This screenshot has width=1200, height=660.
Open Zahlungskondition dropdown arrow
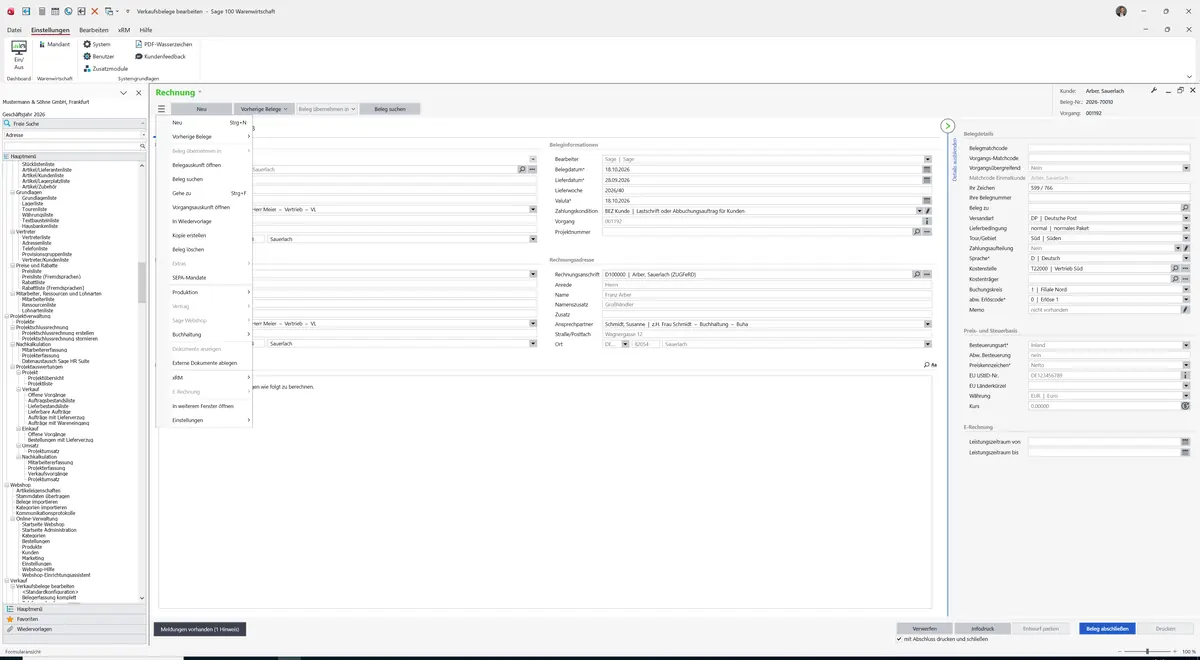[919, 211]
